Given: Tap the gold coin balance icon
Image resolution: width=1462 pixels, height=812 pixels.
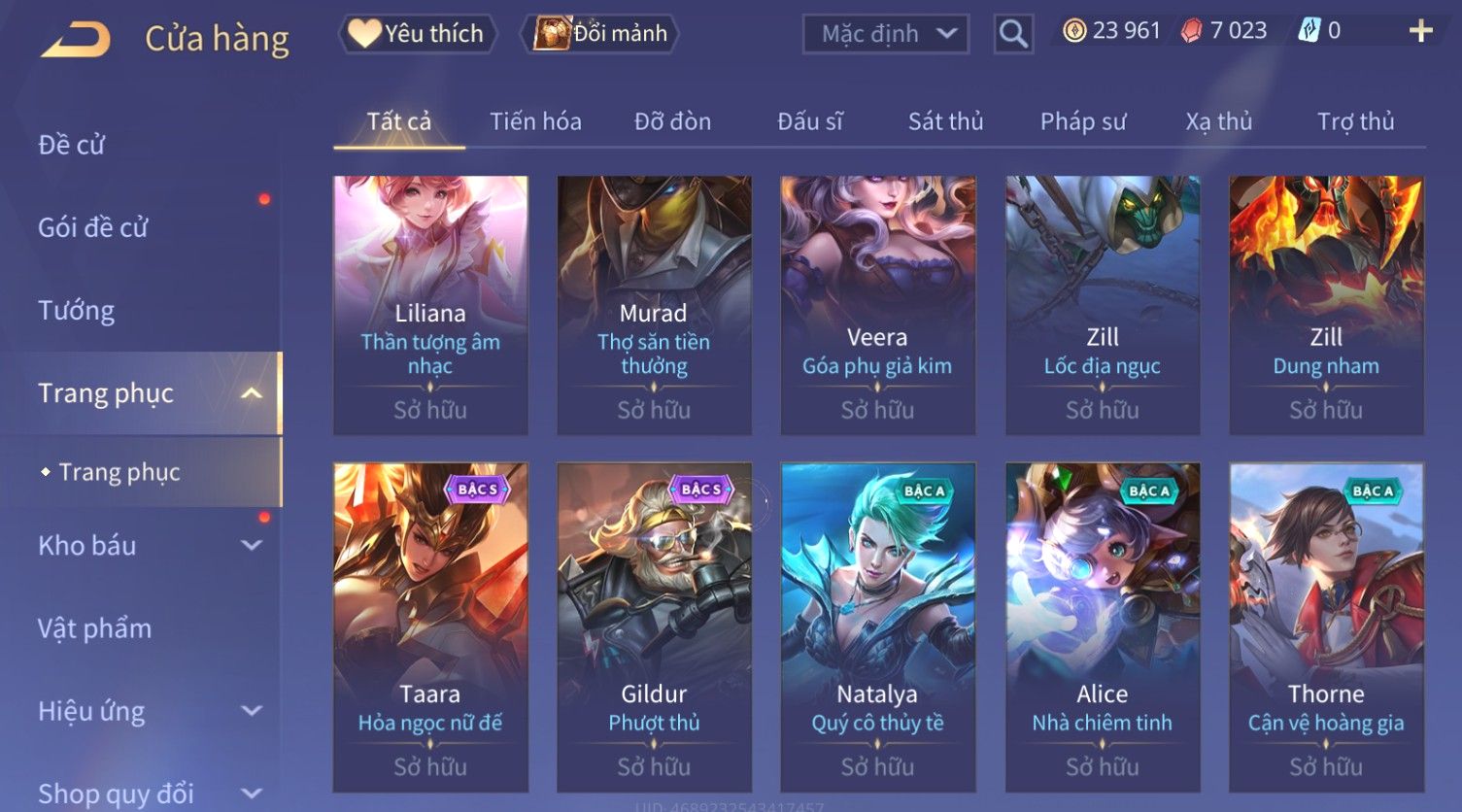Looking at the screenshot, I should tap(1074, 31).
